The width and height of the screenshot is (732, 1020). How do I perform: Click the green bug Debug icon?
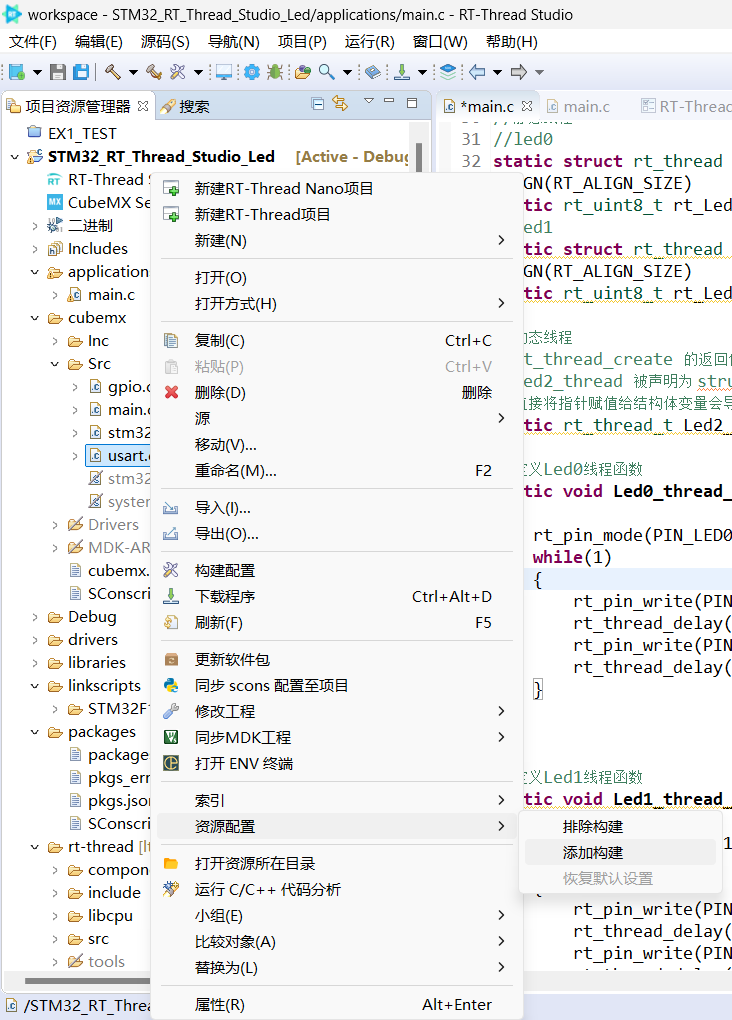coord(275,72)
